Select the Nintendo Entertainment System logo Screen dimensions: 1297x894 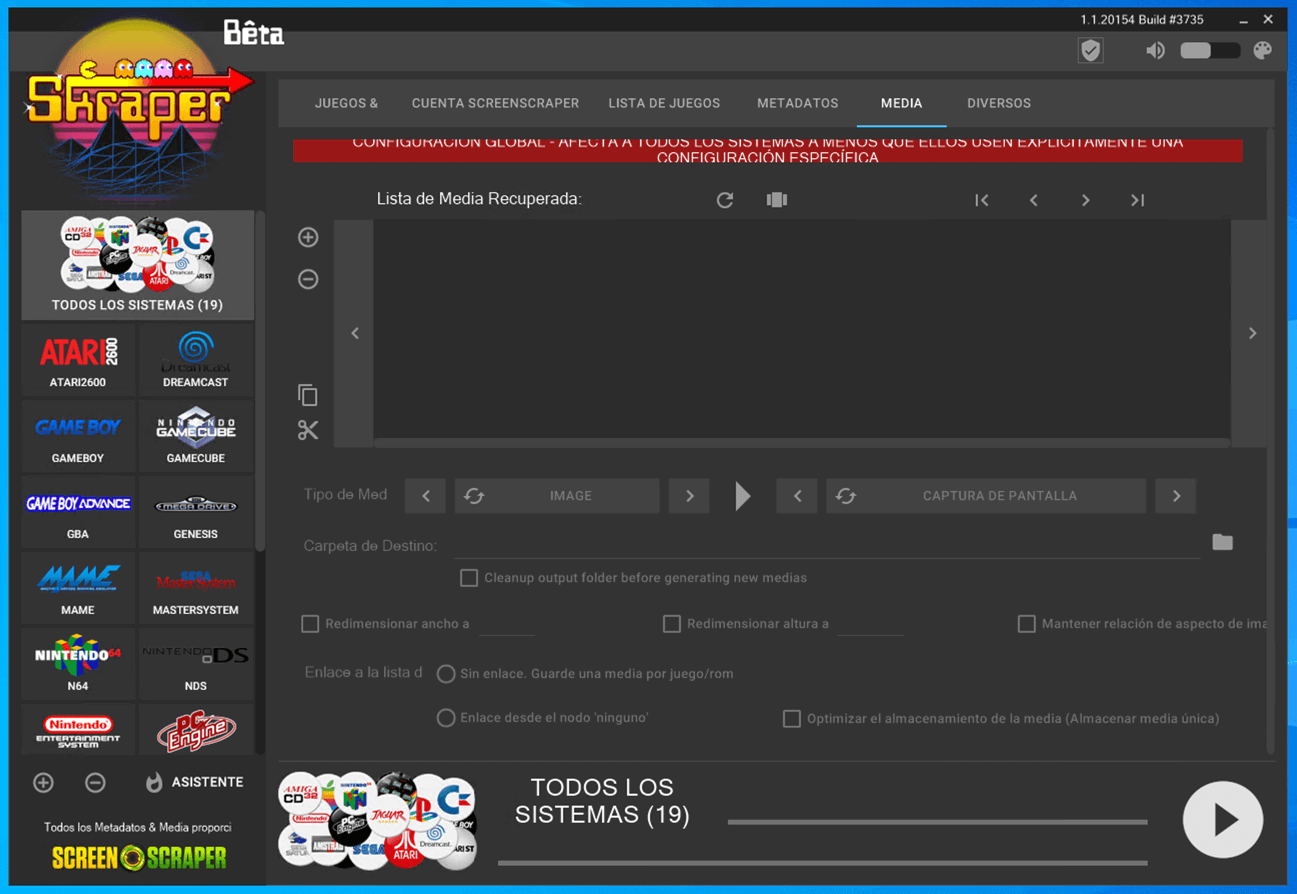tap(78, 730)
